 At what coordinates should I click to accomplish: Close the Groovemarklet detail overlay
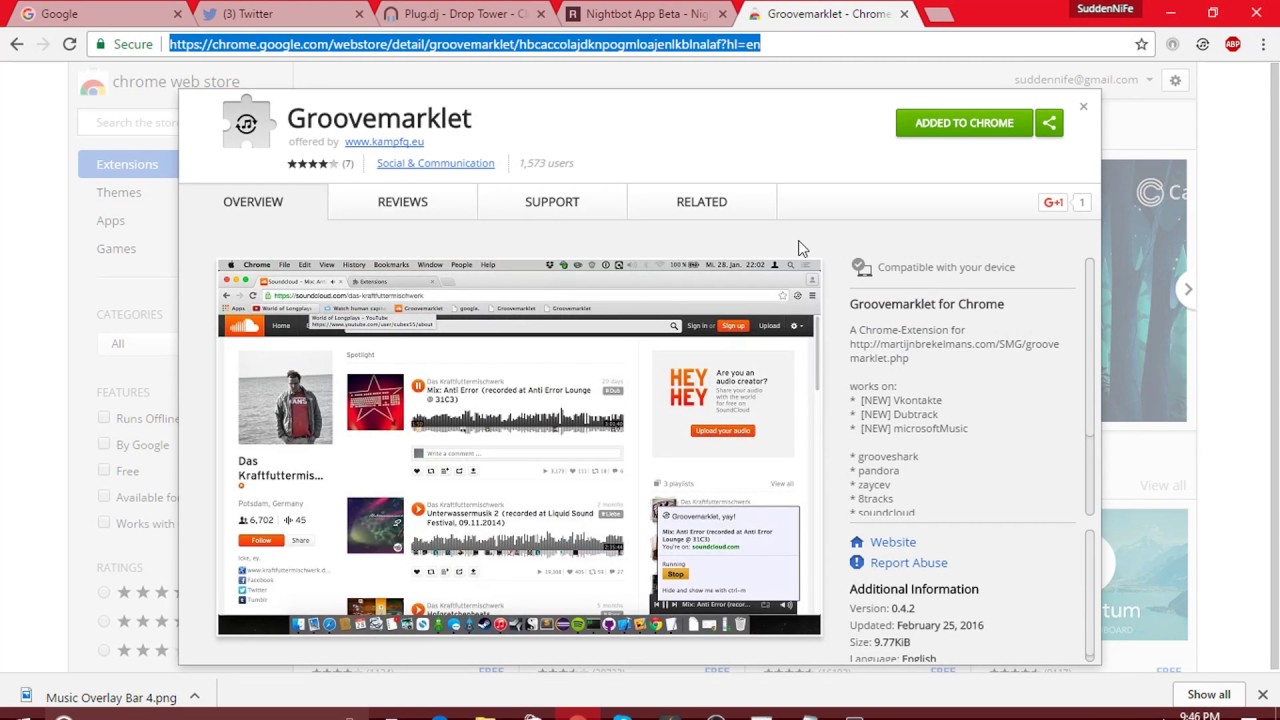point(1083,106)
